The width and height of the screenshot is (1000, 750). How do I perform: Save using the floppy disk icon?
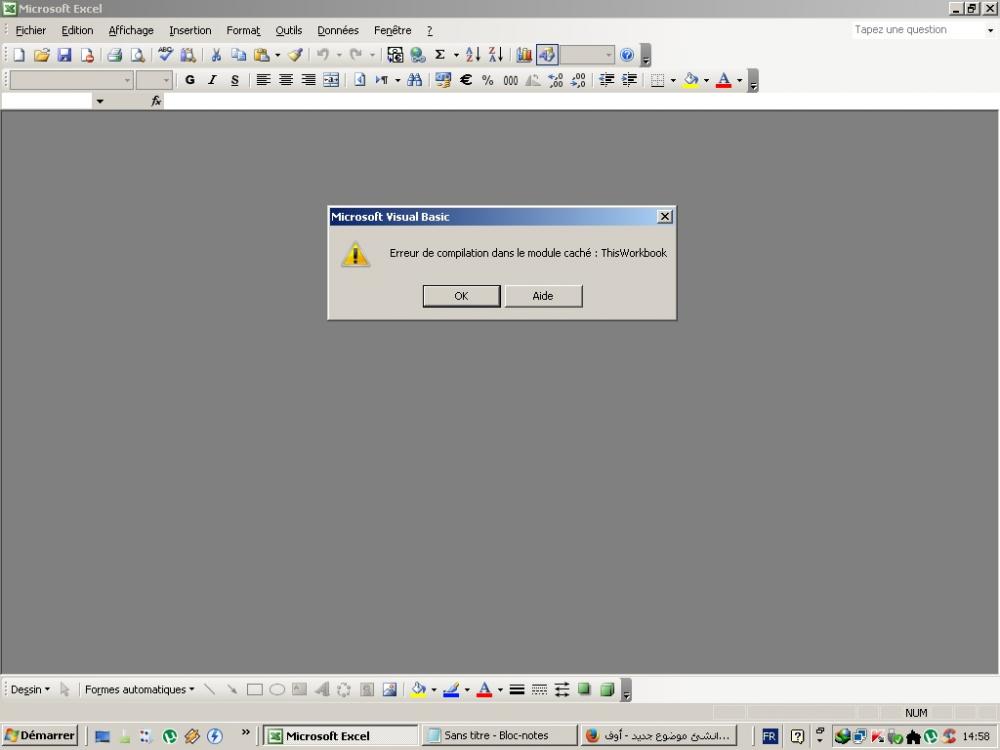tap(64, 55)
